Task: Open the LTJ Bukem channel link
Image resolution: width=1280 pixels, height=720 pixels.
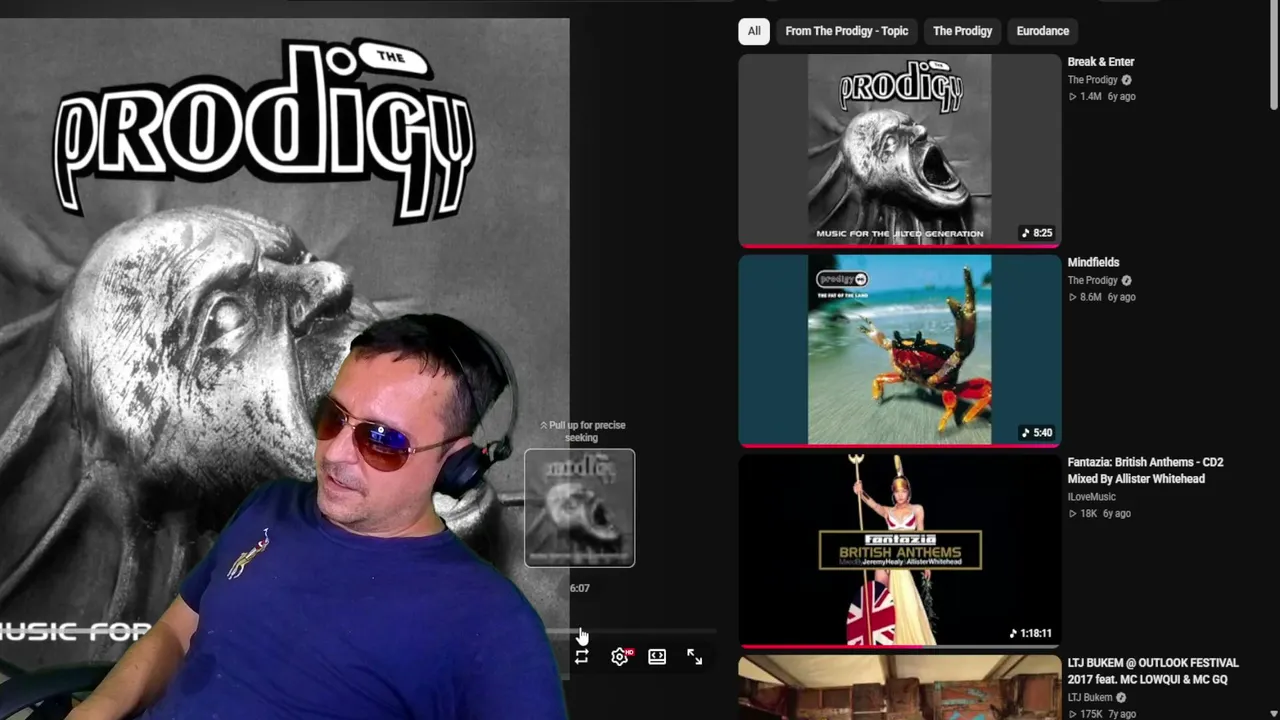Action: coord(1090,697)
